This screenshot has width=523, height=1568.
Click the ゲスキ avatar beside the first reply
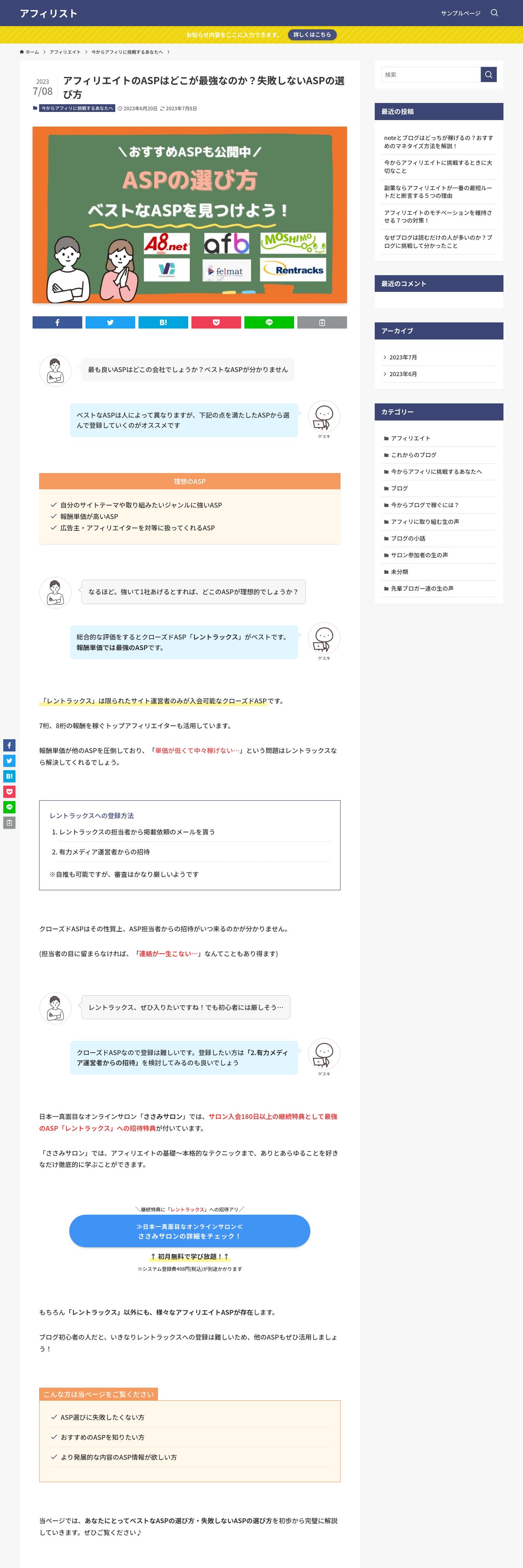pyautogui.click(x=324, y=416)
